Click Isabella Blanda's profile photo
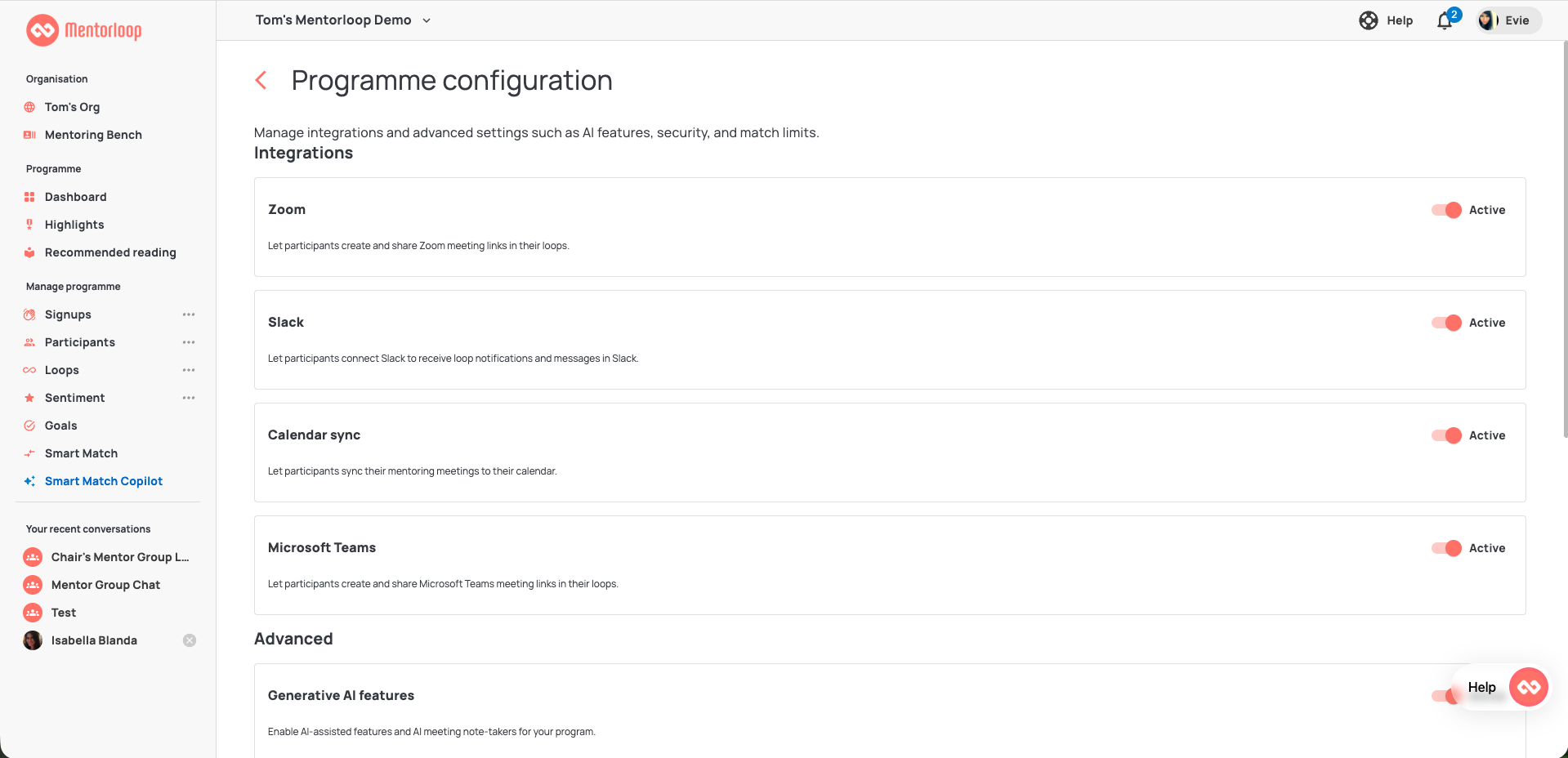This screenshot has width=1568, height=758. (x=33, y=640)
